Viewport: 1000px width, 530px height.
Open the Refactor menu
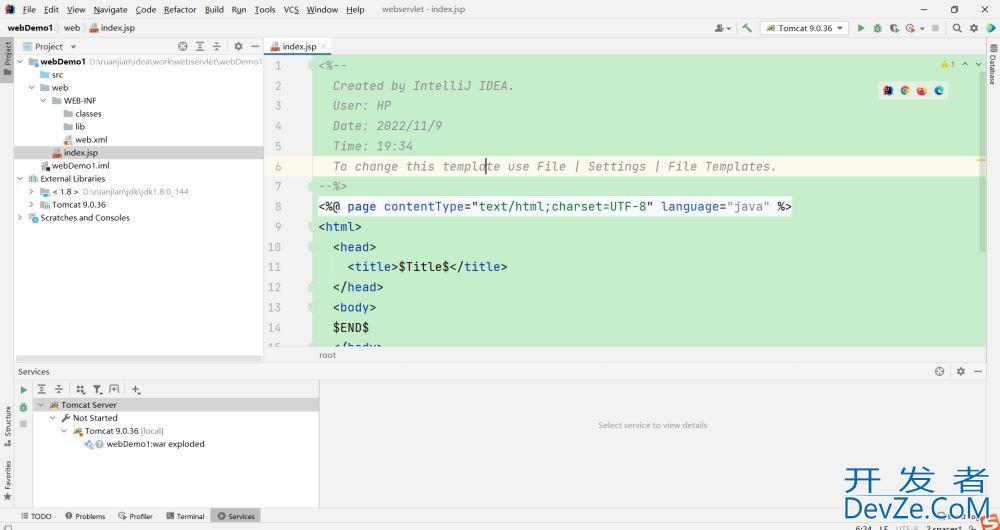[x=180, y=10]
